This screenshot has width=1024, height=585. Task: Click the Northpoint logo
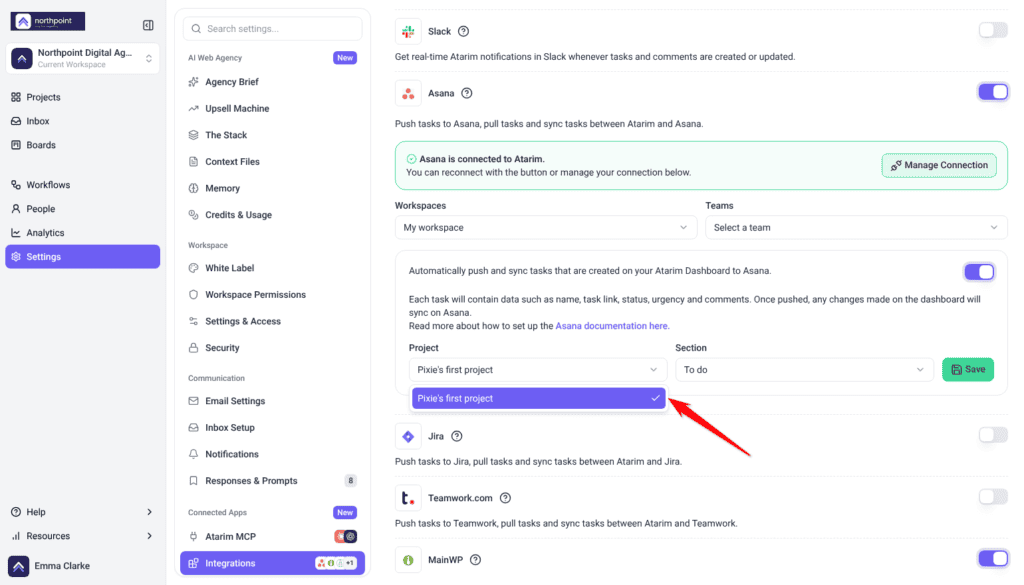(x=48, y=22)
